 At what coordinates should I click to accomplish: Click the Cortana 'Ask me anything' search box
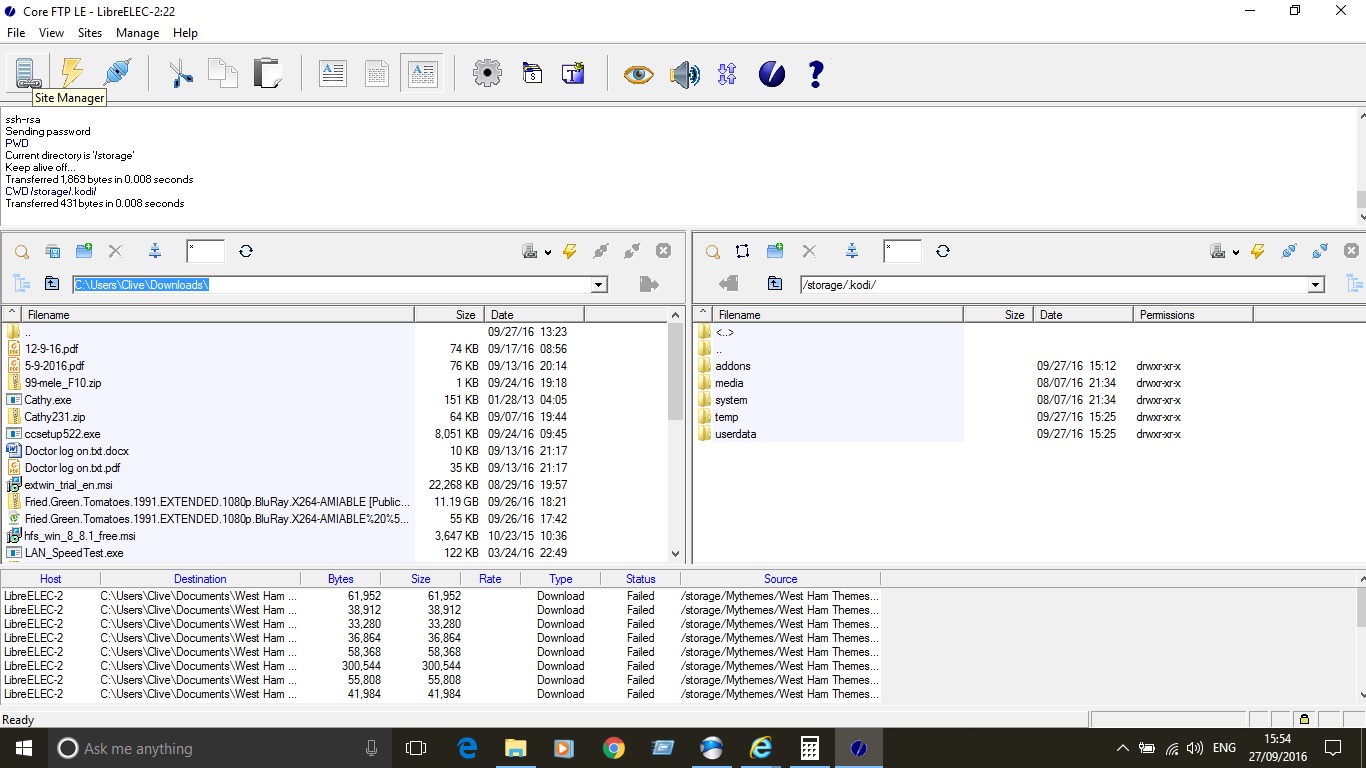(218, 748)
